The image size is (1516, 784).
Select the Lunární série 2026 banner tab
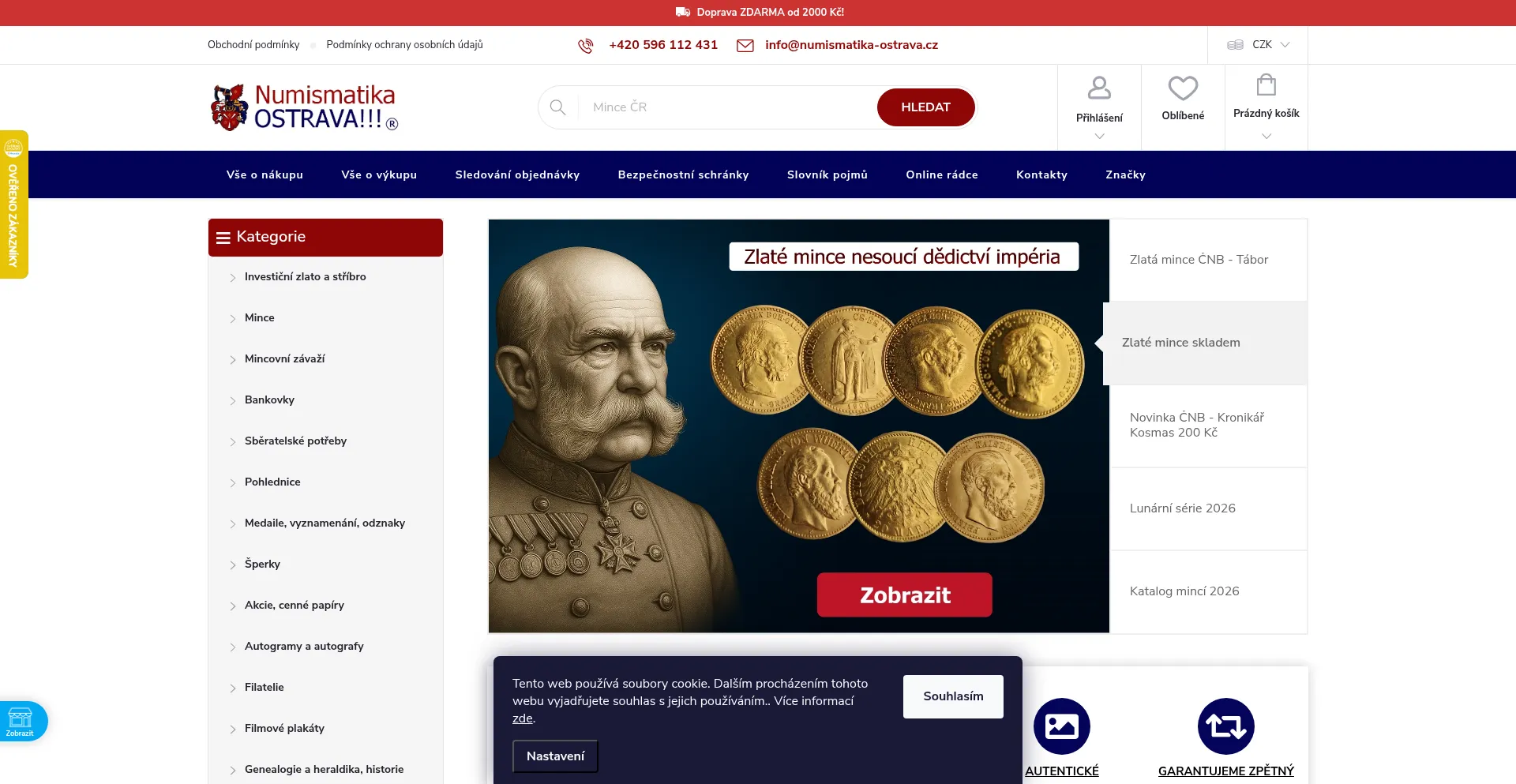1208,508
